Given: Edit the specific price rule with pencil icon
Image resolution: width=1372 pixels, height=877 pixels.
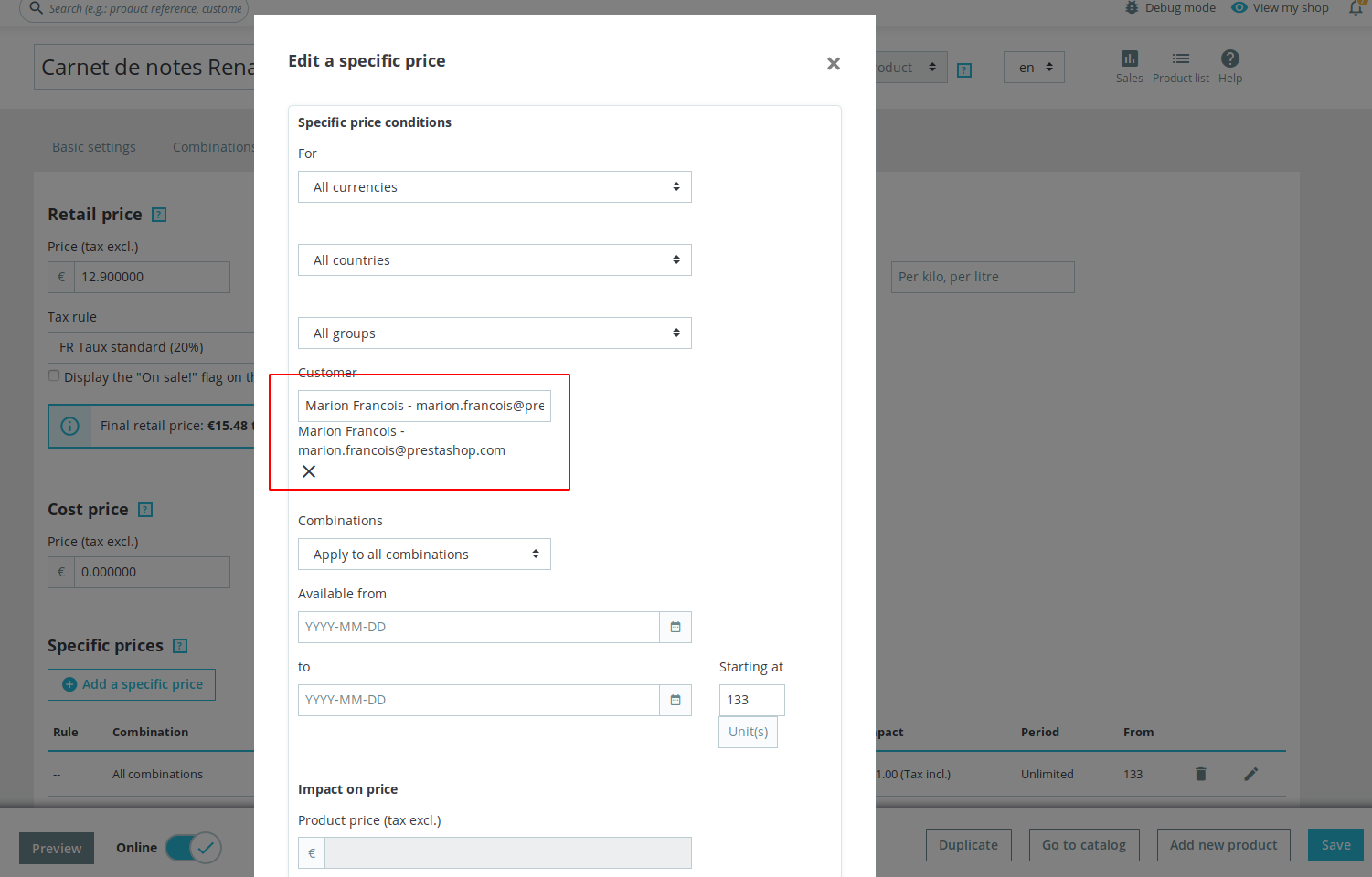Looking at the screenshot, I should click(1251, 774).
